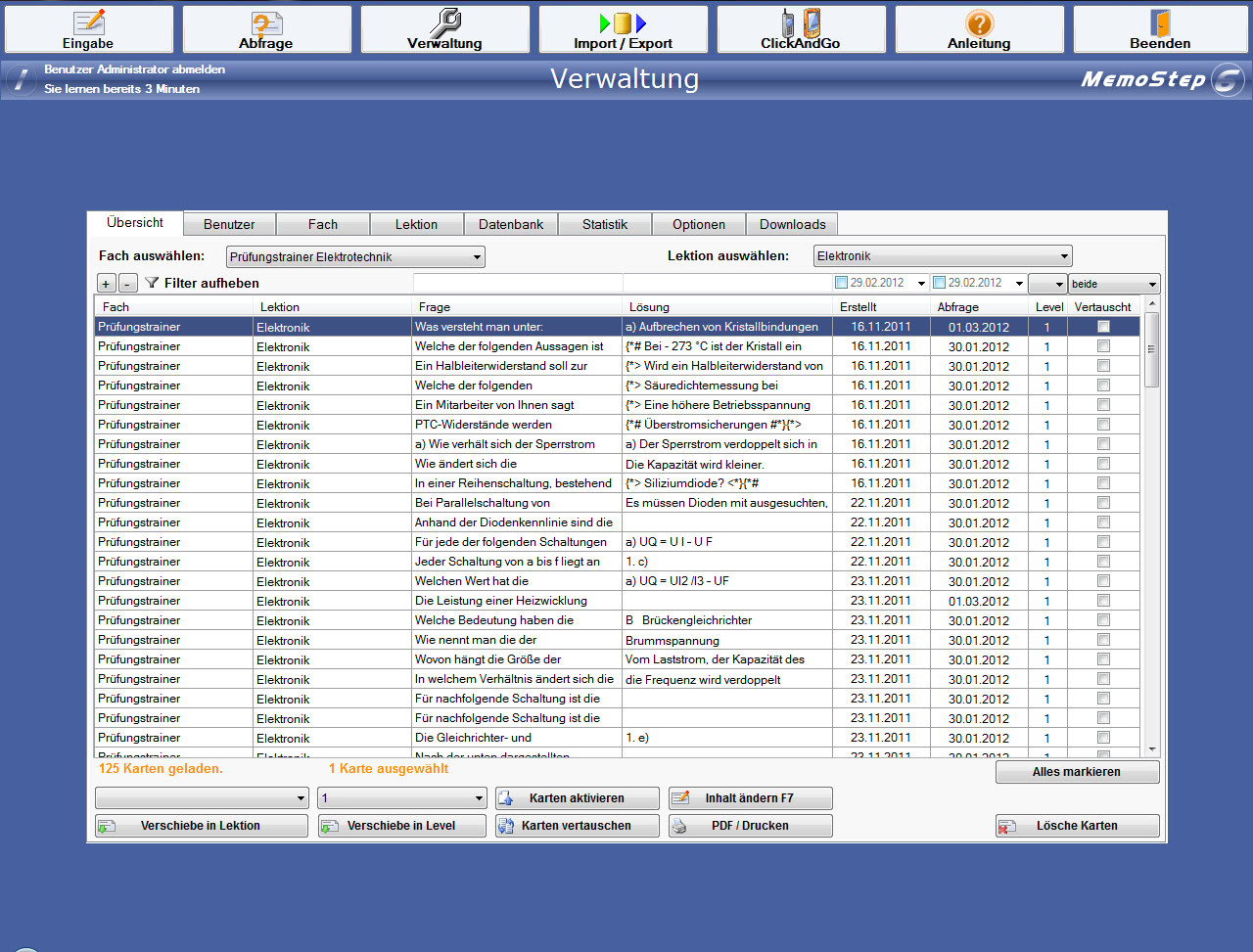This screenshot has height=952, width=1253.
Task: Open the Verwaltung wrench icon
Action: [x=445, y=22]
